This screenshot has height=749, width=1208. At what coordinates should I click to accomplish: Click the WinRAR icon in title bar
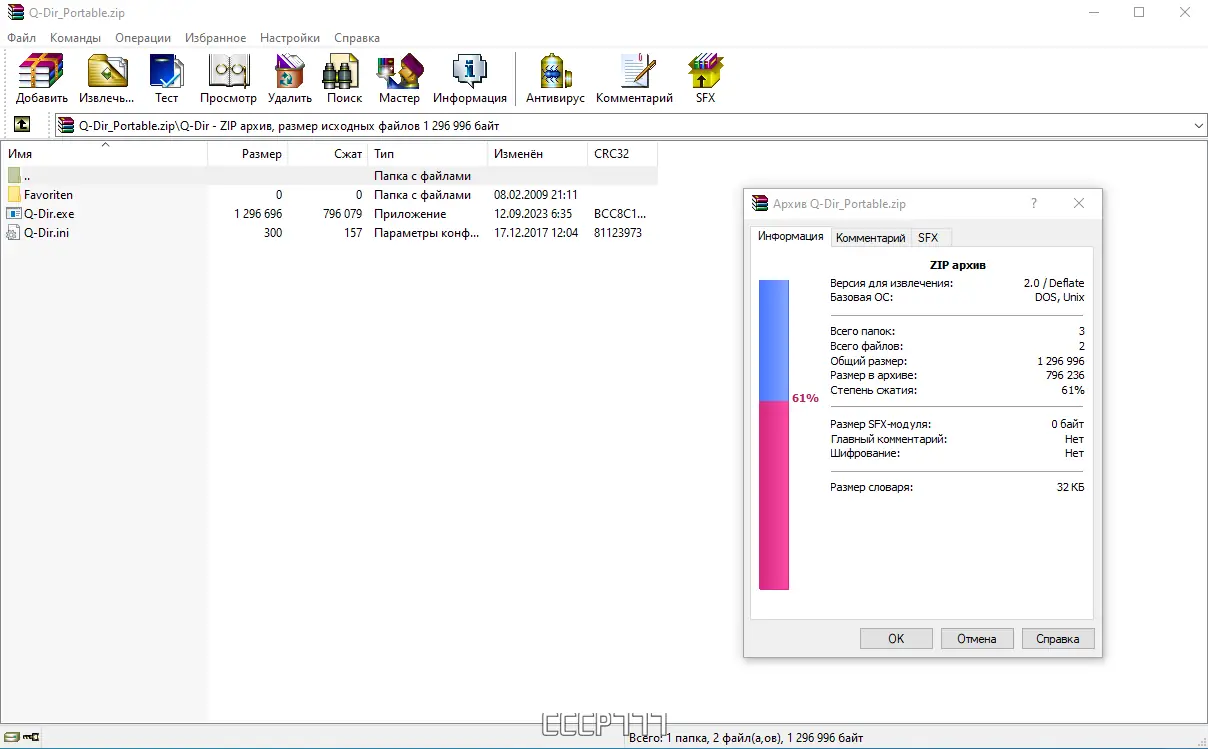14,13
